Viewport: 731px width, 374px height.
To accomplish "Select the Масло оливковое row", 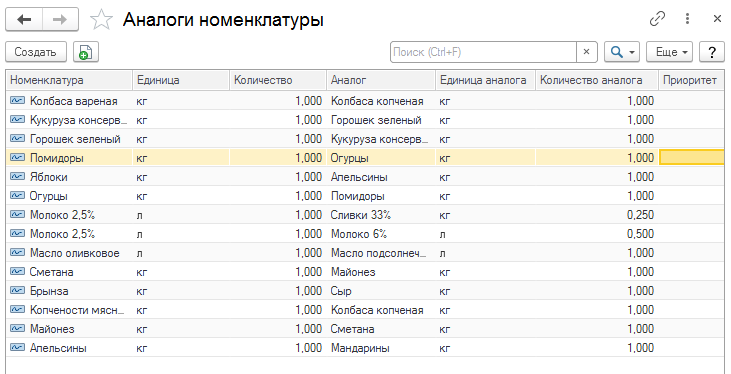I will coord(365,253).
